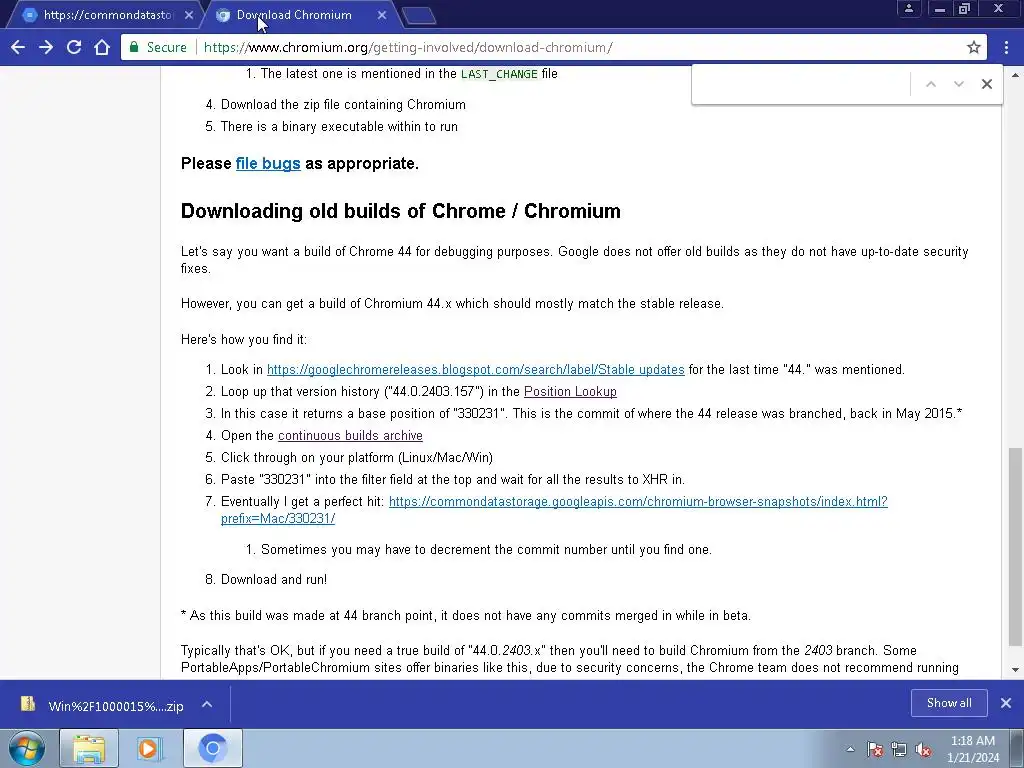The height and width of the screenshot is (768, 1024).
Task: Jump to next find result
Action: pyautogui.click(x=959, y=84)
